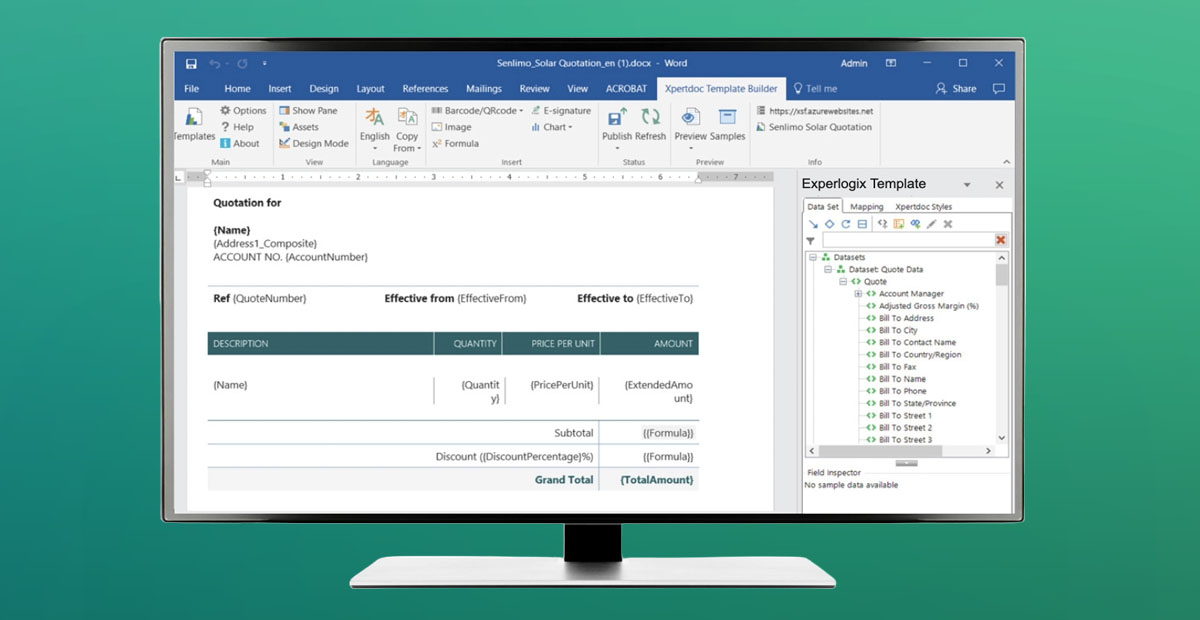The height and width of the screenshot is (620, 1200).
Task: Open the comments icon beside Share
Action: pos(998,89)
